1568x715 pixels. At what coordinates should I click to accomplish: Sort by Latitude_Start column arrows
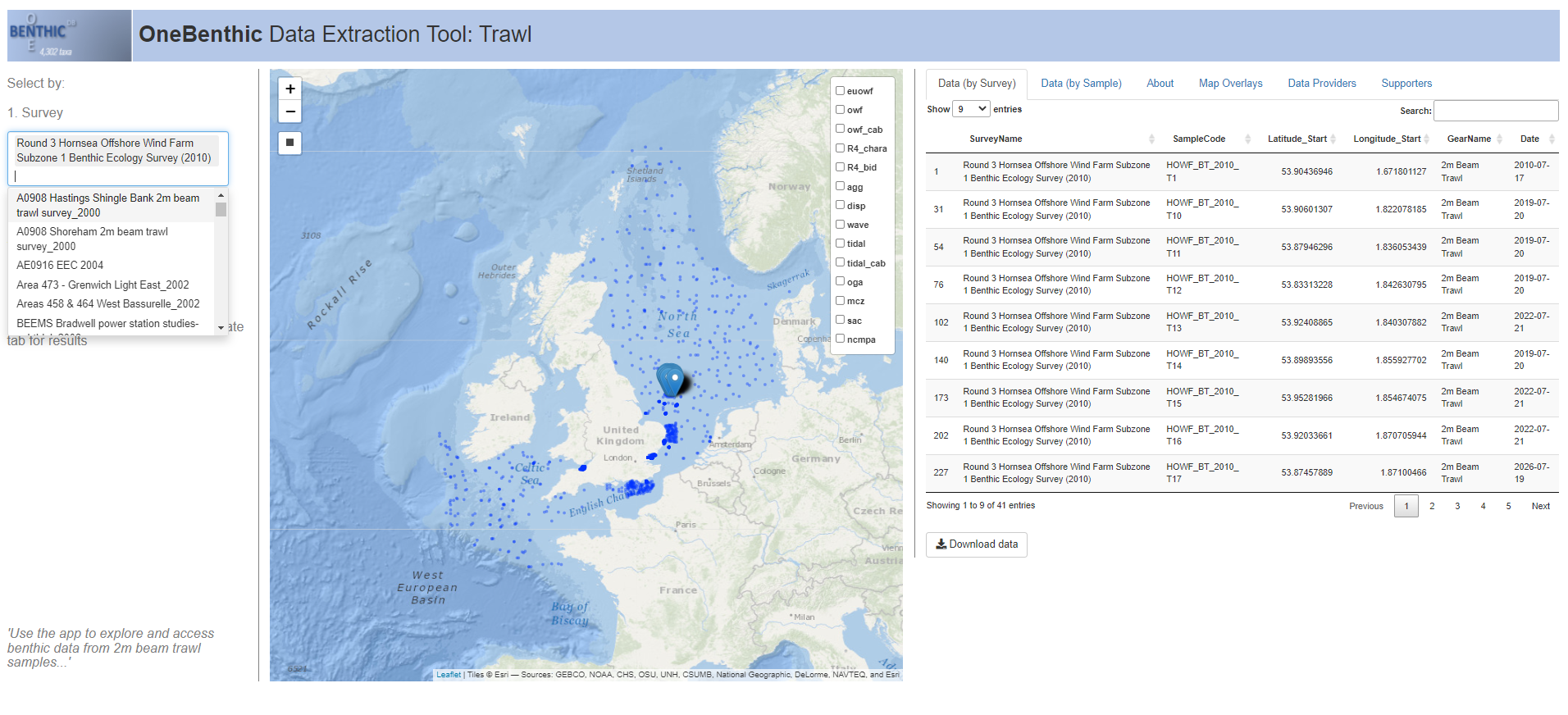pos(1333,139)
